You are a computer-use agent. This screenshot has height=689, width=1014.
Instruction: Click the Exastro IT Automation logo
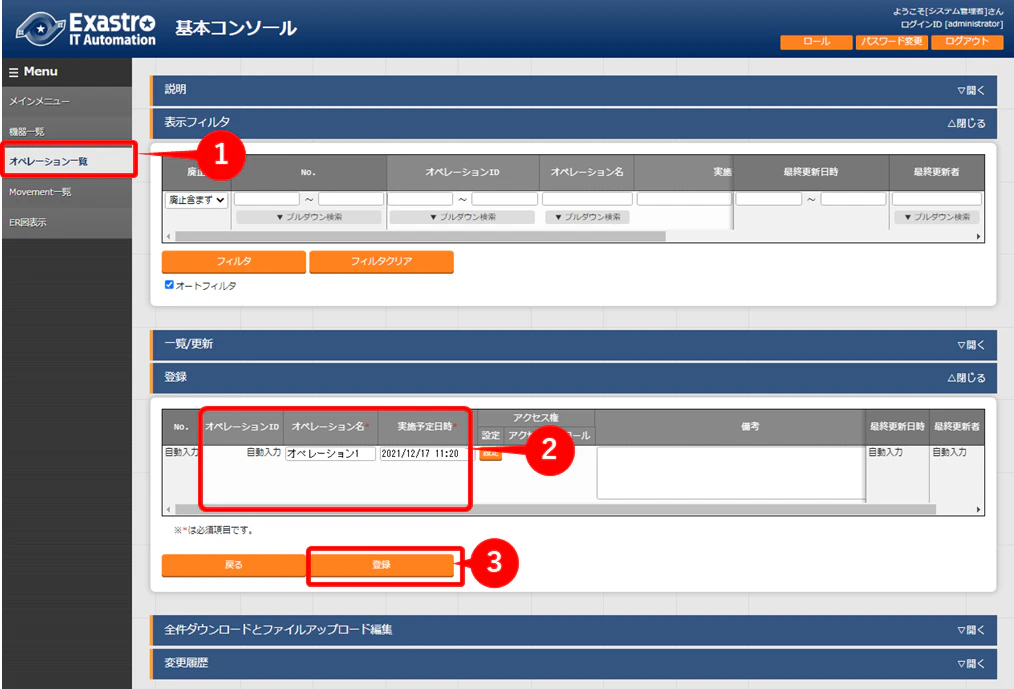click(x=85, y=29)
